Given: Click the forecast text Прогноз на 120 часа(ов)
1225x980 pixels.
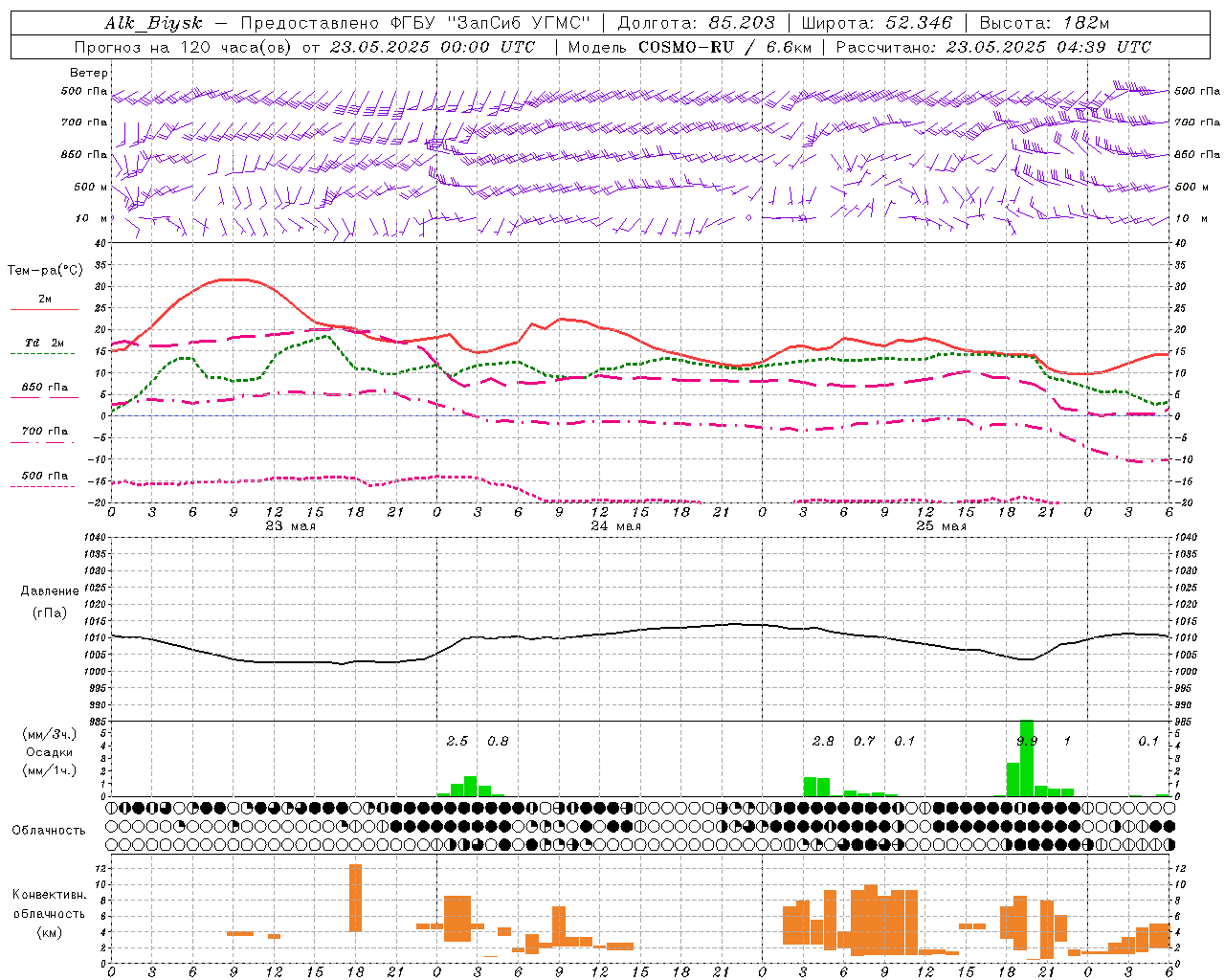Looking at the screenshot, I should click(x=184, y=47).
